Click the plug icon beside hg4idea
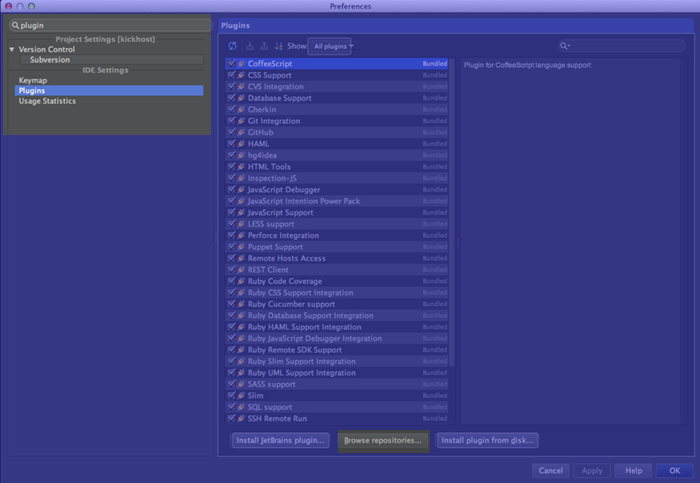Image resolution: width=700 pixels, height=483 pixels. [241, 155]
